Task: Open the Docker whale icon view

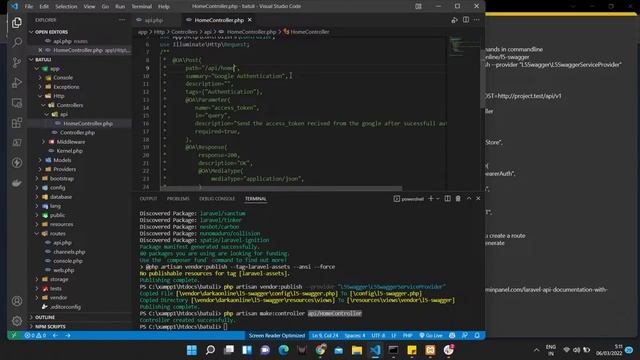Action: tap(17, 182)
